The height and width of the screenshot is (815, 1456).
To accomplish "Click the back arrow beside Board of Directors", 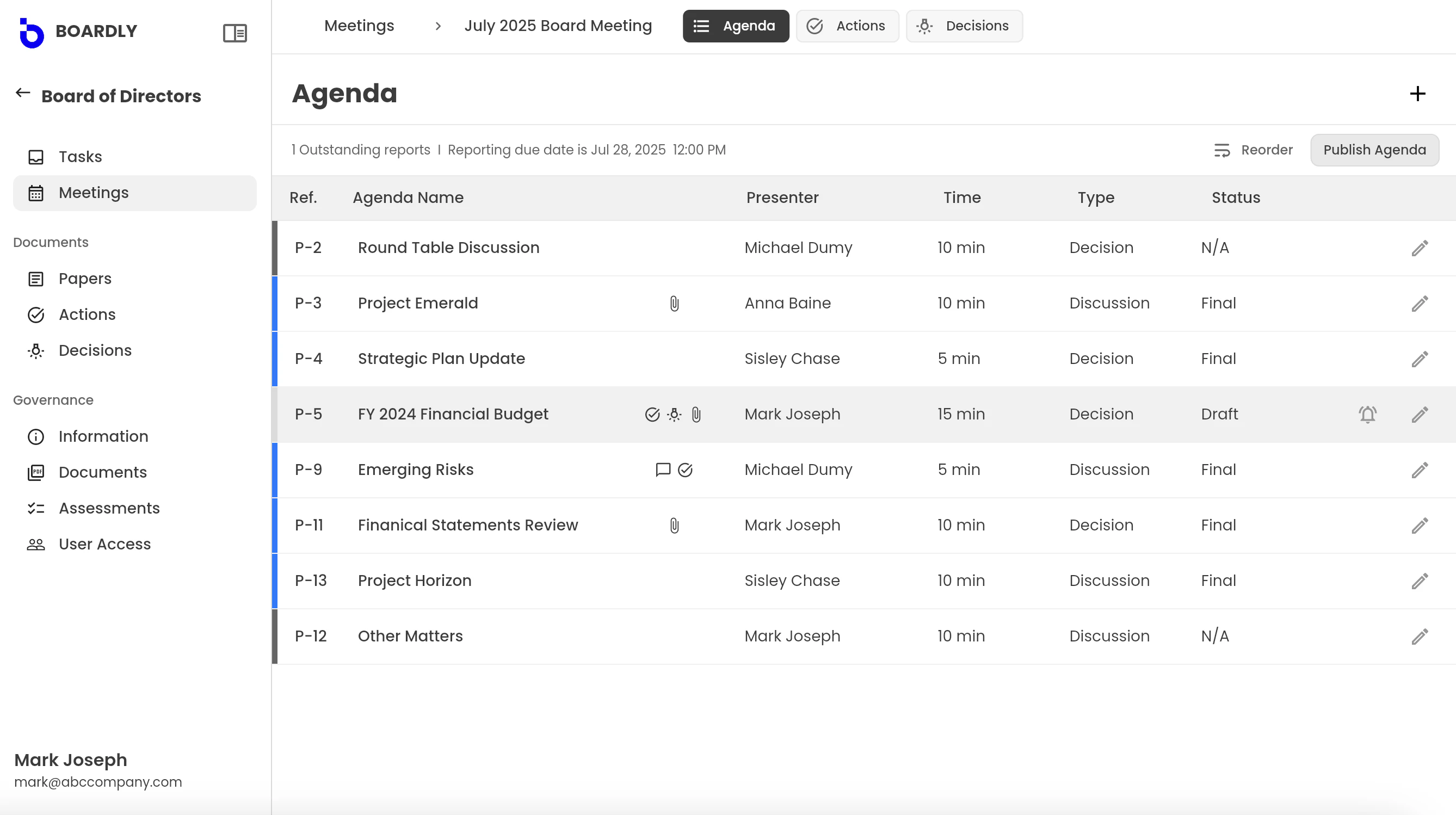I will tap(23, 93).
